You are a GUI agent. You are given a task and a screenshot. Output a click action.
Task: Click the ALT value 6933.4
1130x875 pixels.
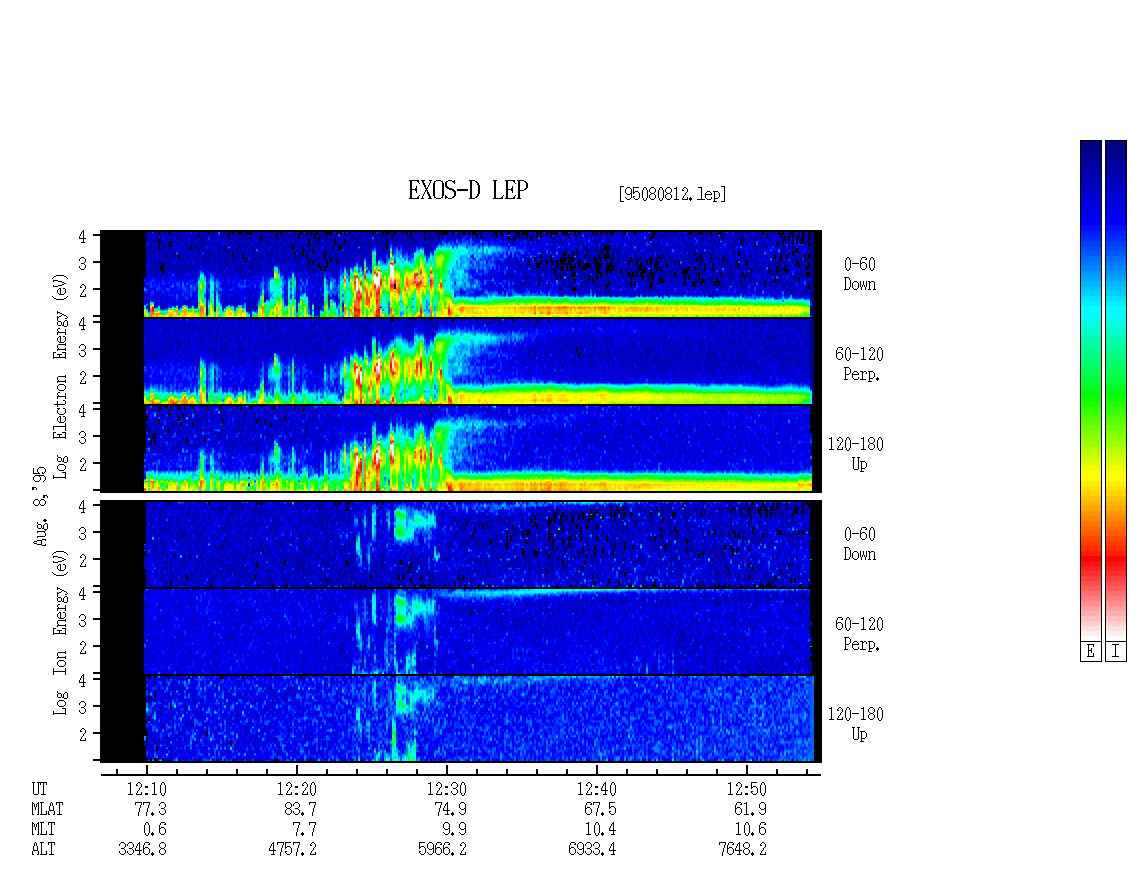click(x=592, y=849)
